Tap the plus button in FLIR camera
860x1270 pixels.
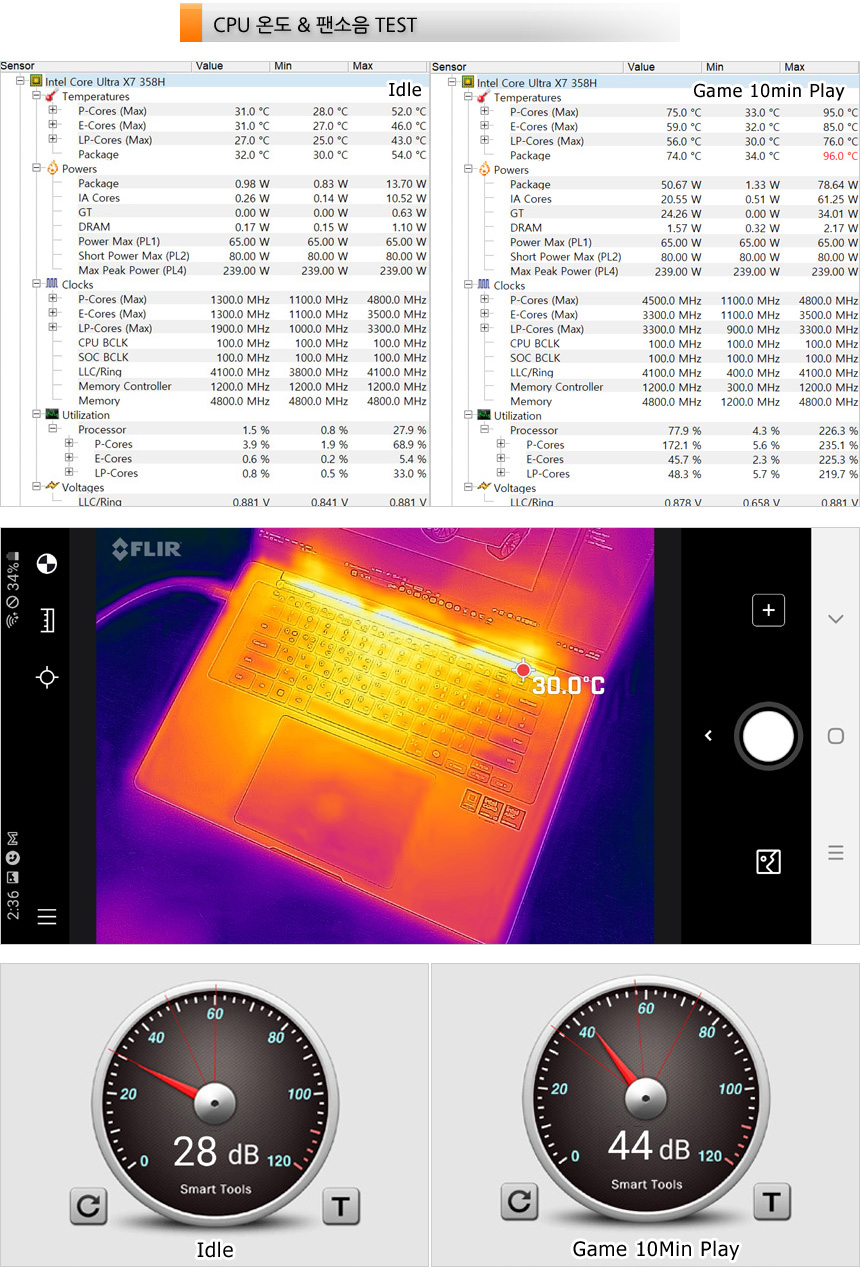point(768,610)
